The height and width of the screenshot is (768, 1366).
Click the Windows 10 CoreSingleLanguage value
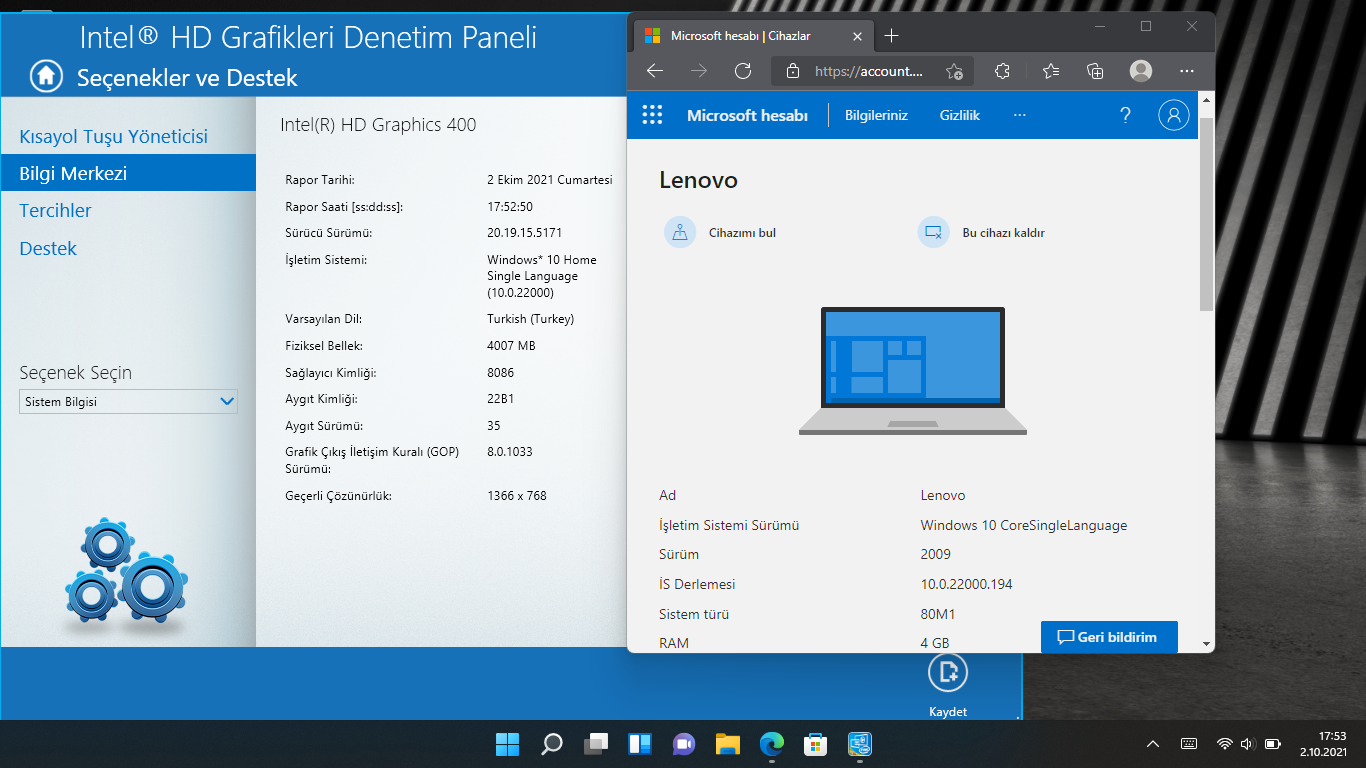(1023, 525)
